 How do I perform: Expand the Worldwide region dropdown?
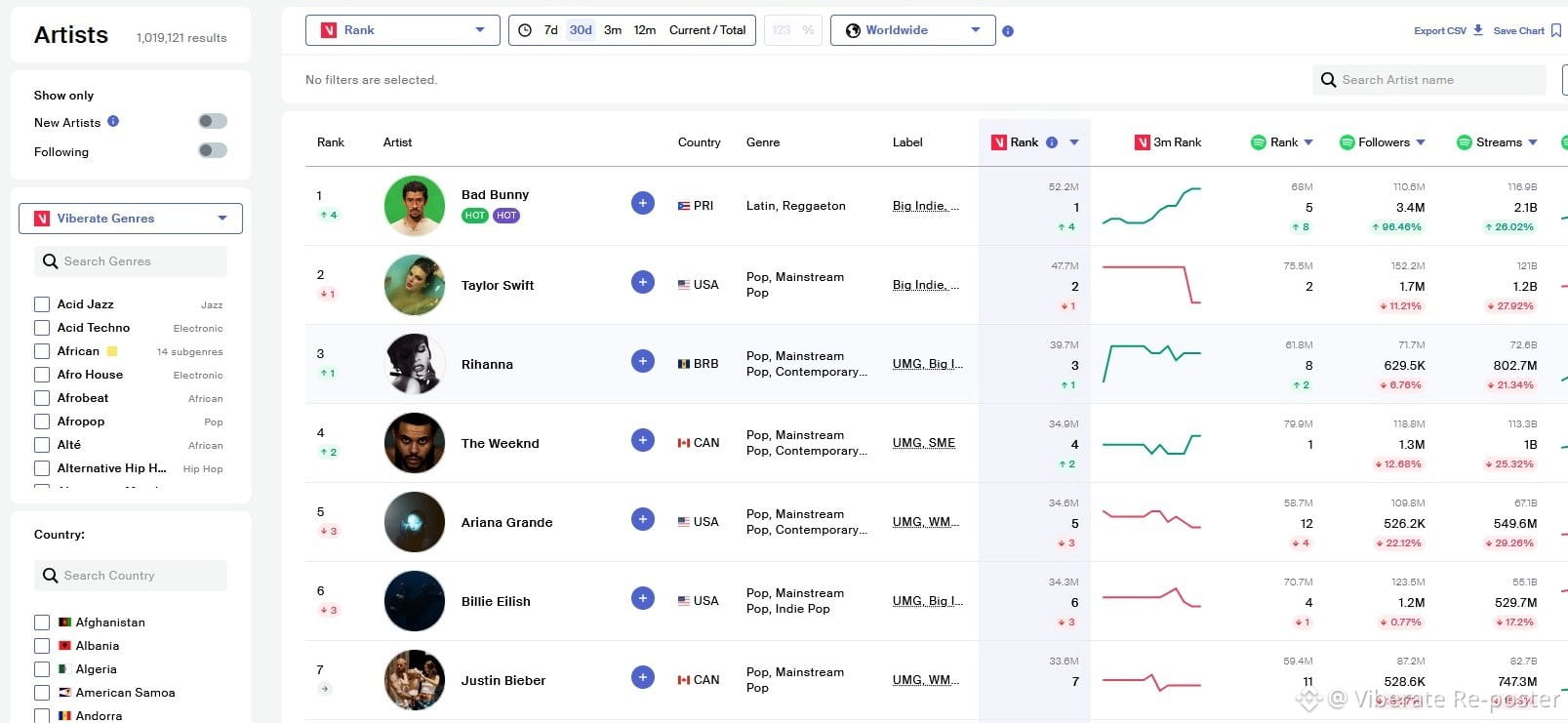pyautogui.click(x=913, y=30)
